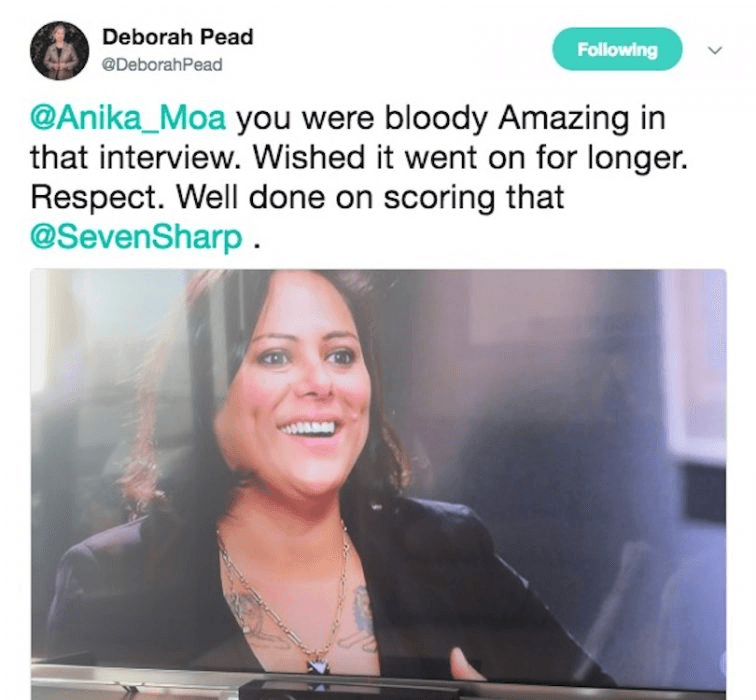Click the TV bezel along photo bottom

tap(378, 685)
